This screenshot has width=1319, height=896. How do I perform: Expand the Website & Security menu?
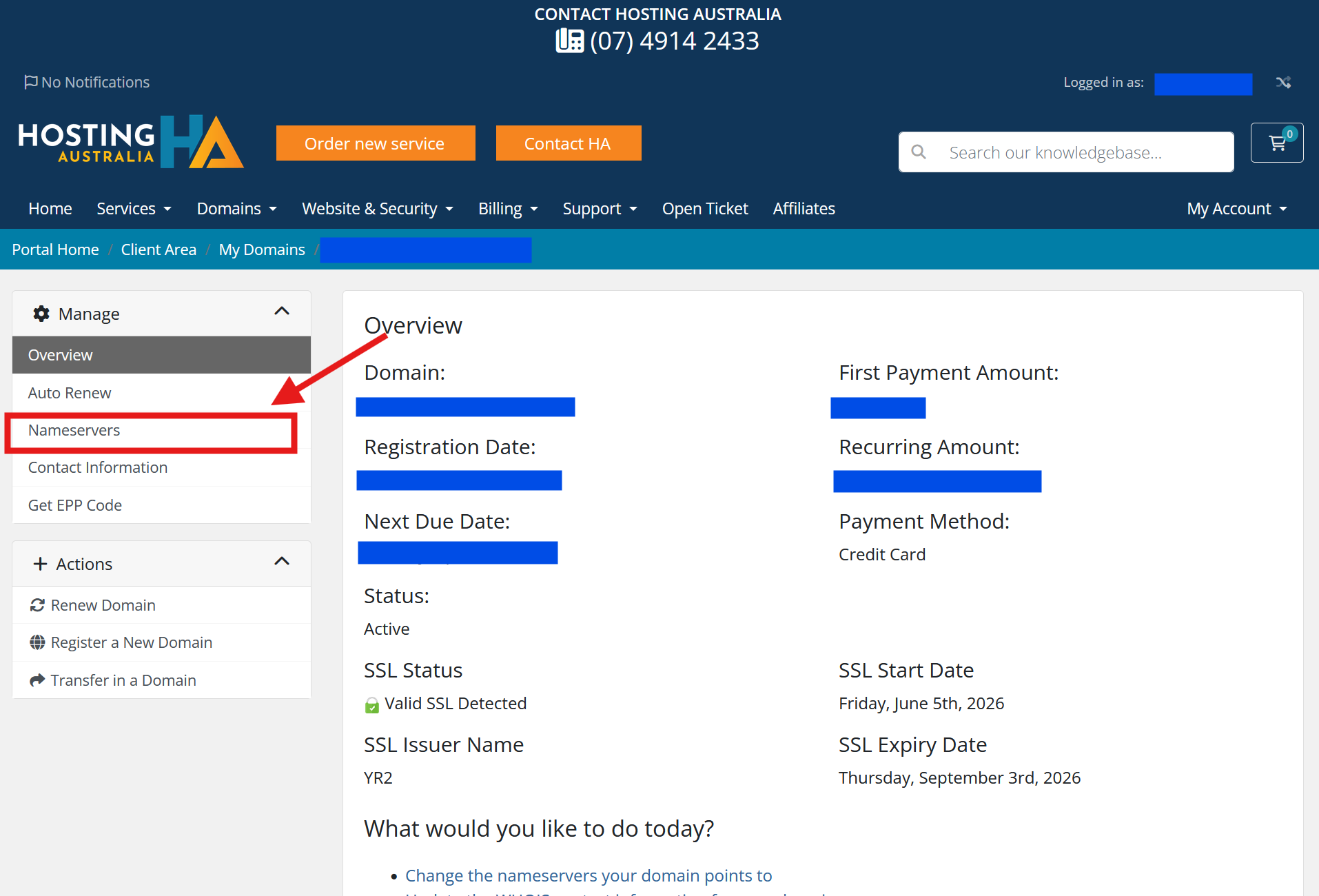tap(378, 209)
